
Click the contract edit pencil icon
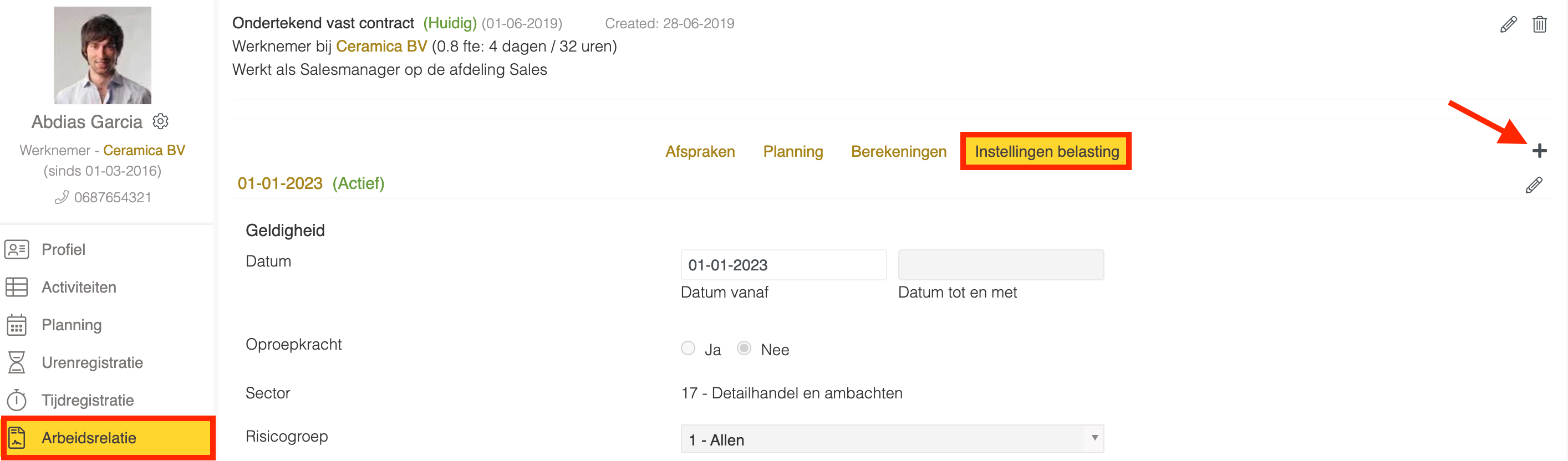[1508, 24]
